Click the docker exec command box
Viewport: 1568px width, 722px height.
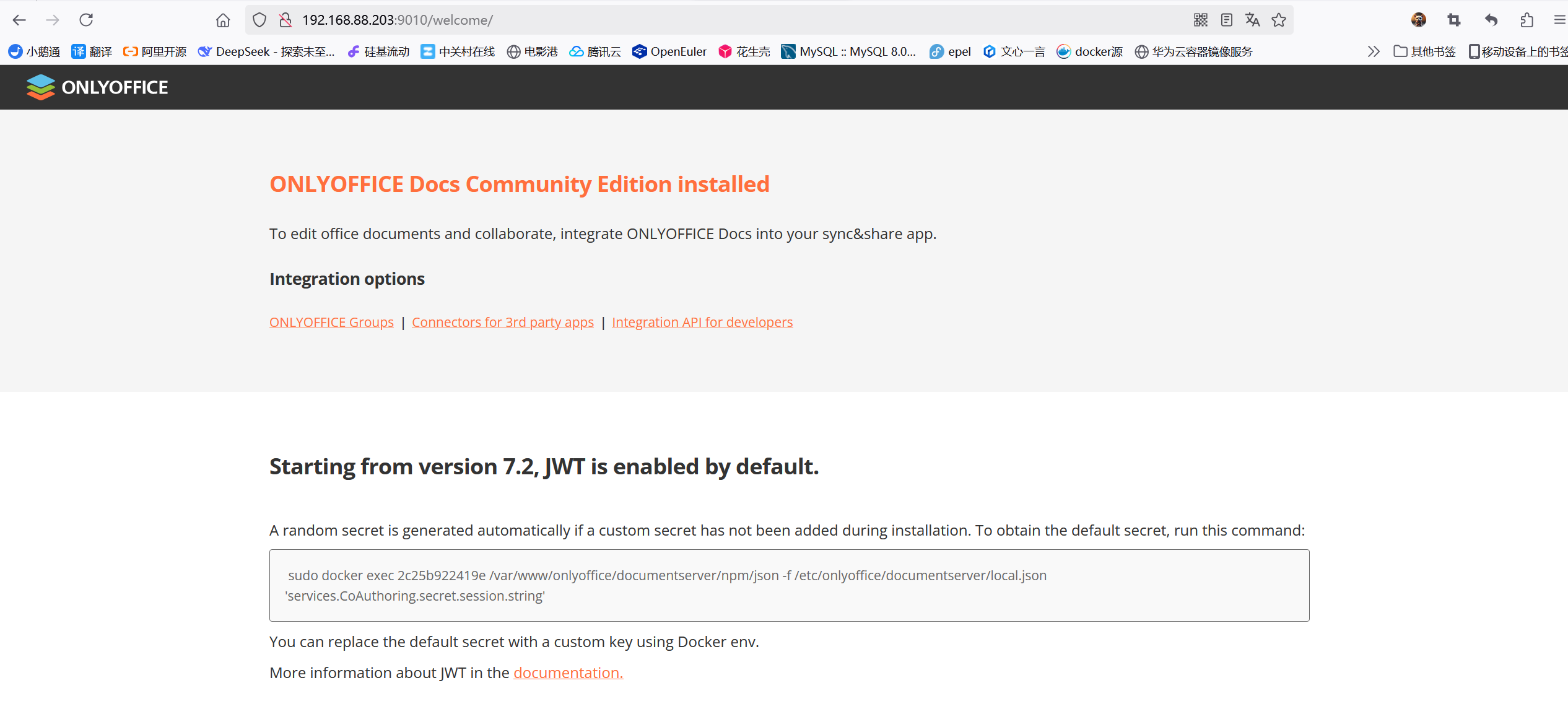[790, 585]
